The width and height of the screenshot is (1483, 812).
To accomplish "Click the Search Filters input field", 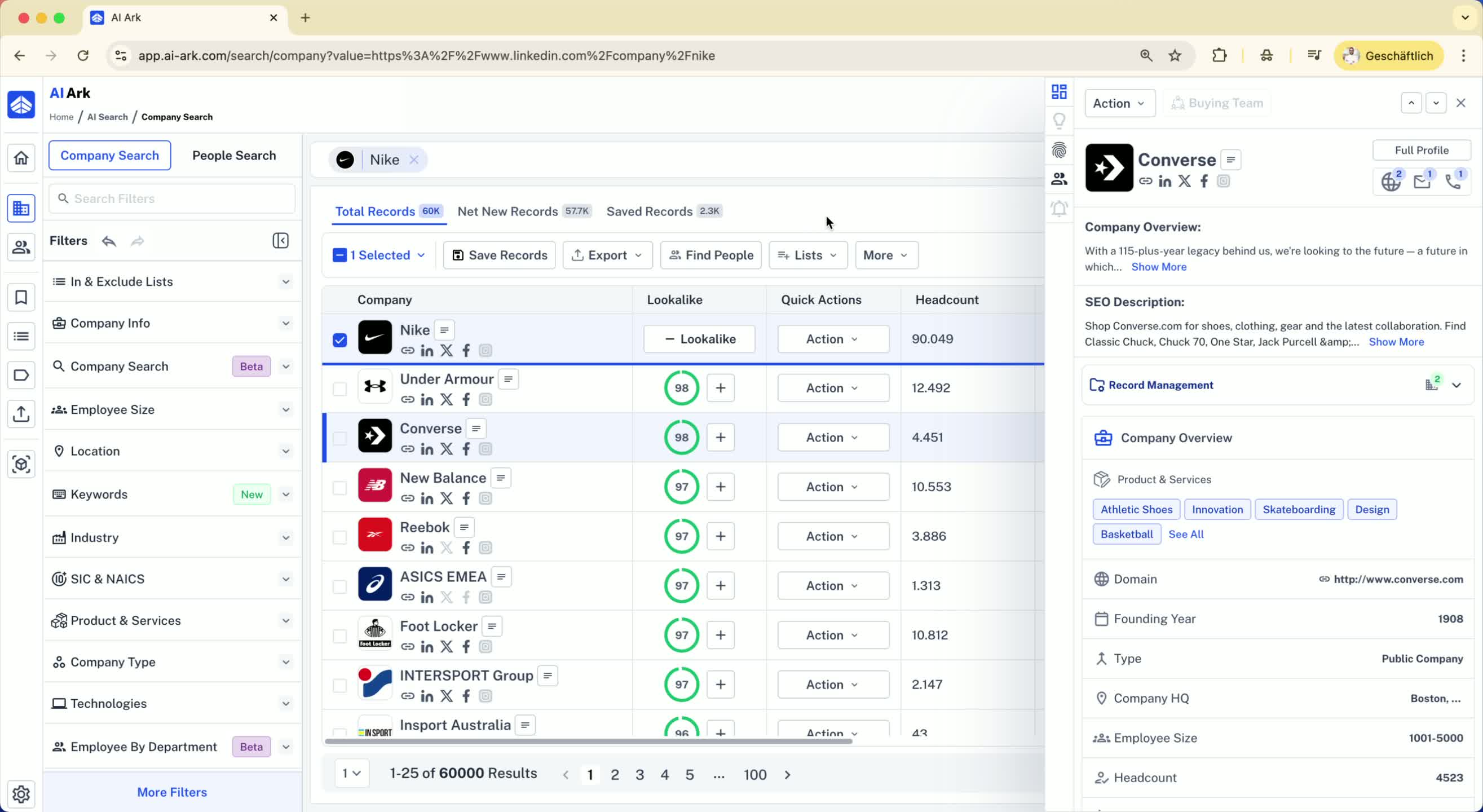I will pyautogui.click(x=173, y=198).
